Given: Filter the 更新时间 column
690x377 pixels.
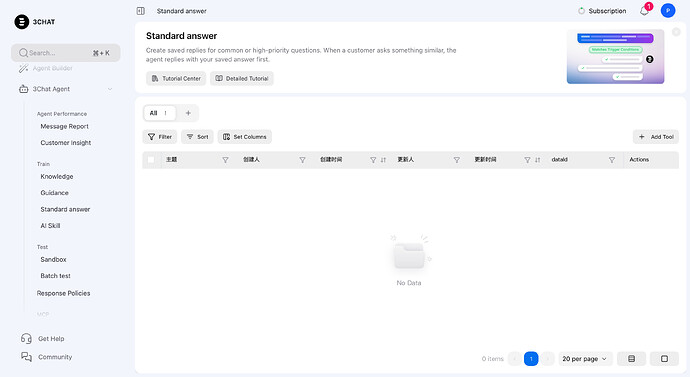Looking at the screenshot, I should [527, 160].
